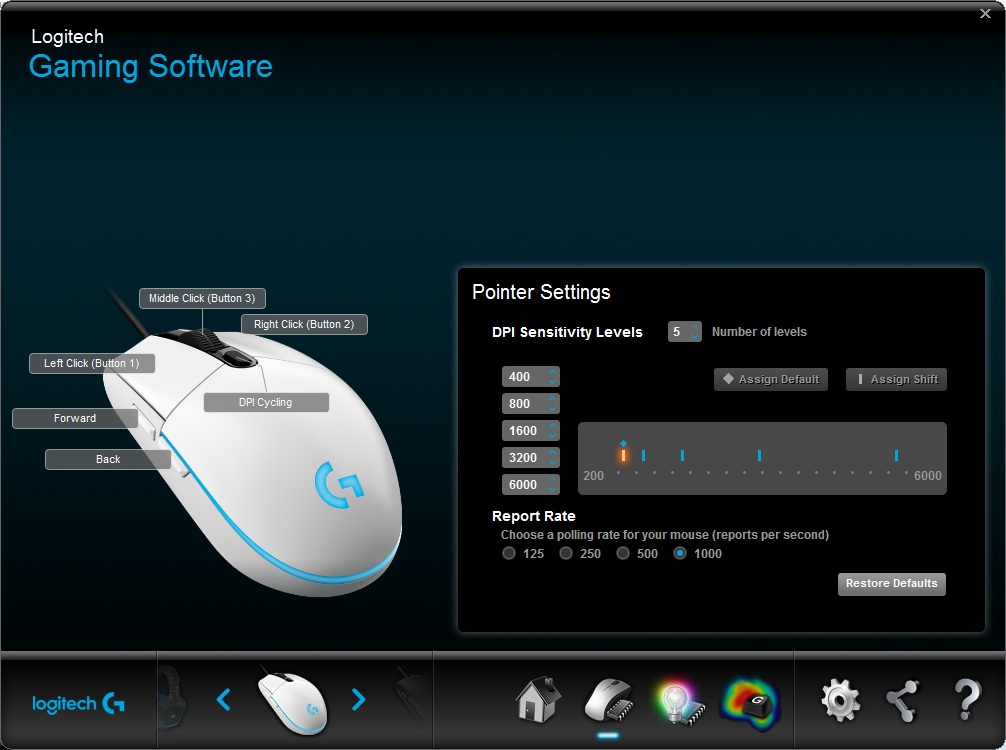Viewport: 1006px width, 750px height.
Task: Navigate to the previous device with the left chevron
Action: coord(224,700)
